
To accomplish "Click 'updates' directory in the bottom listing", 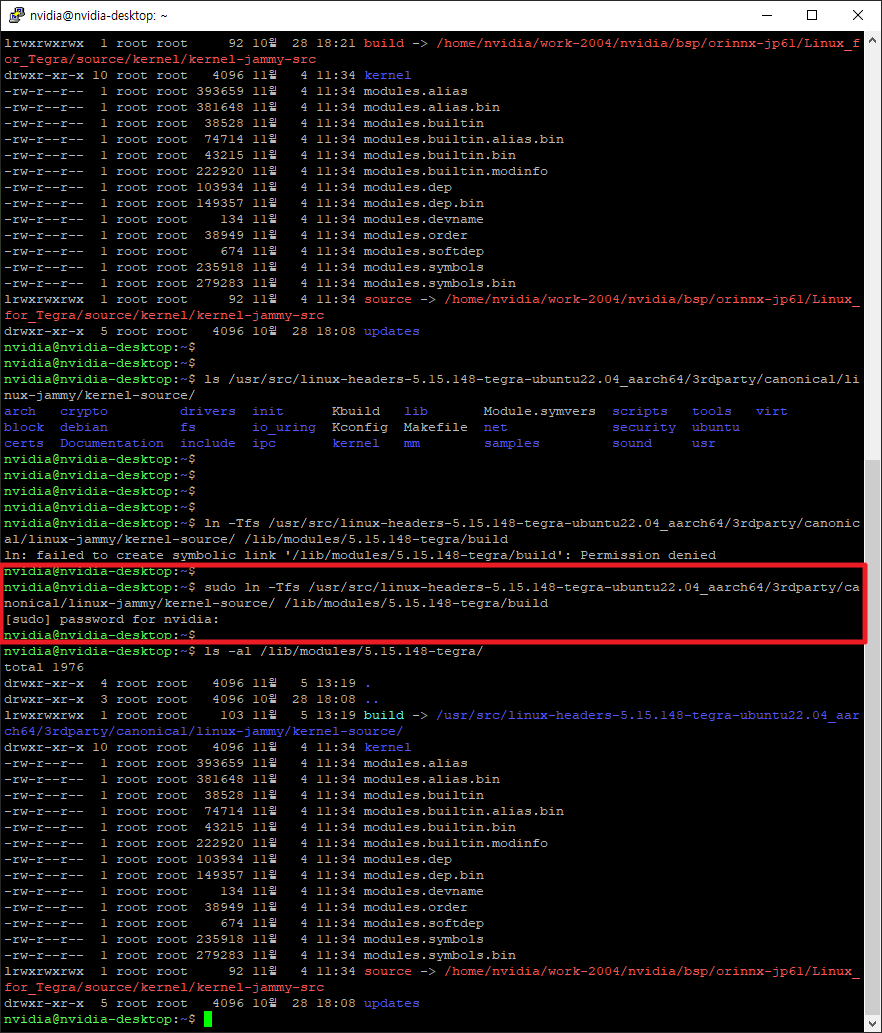I will (x=391, y=1003).
